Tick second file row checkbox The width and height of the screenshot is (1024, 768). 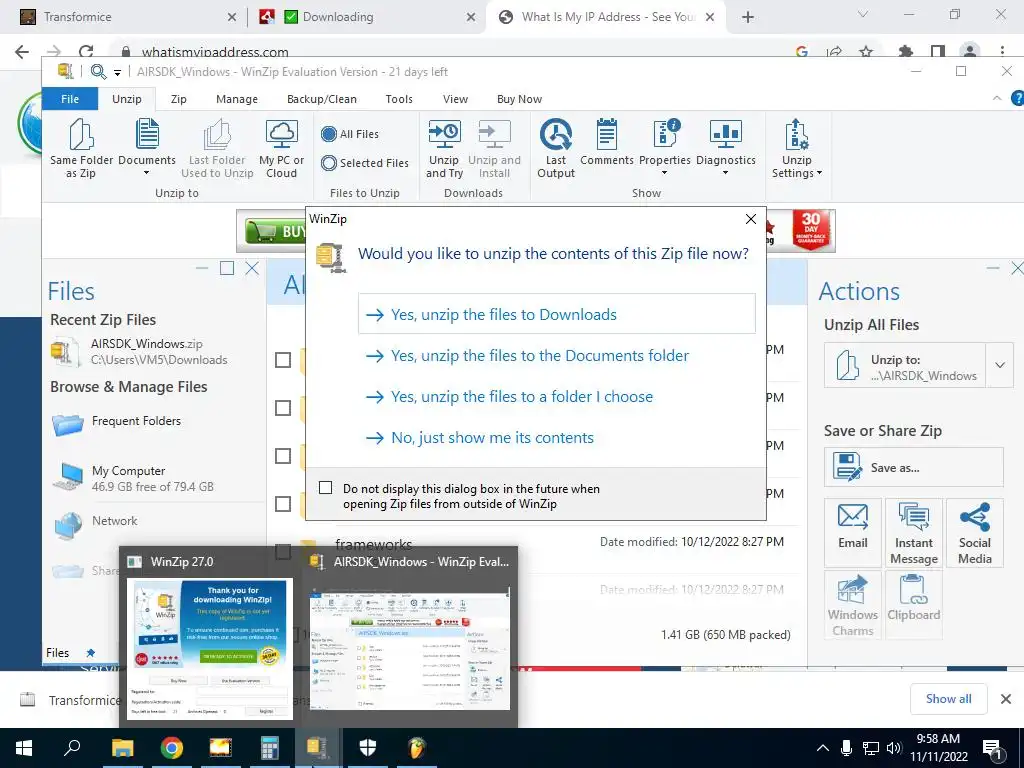click(x=283, y=408)
